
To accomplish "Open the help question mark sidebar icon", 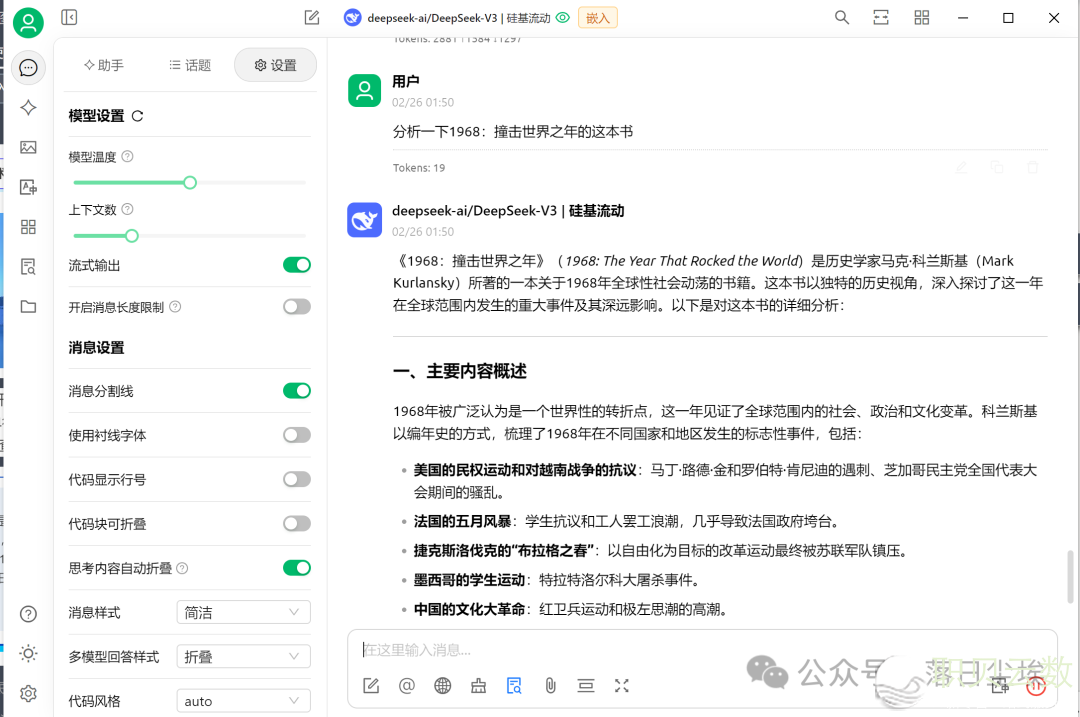I will [x=28, y=614].
